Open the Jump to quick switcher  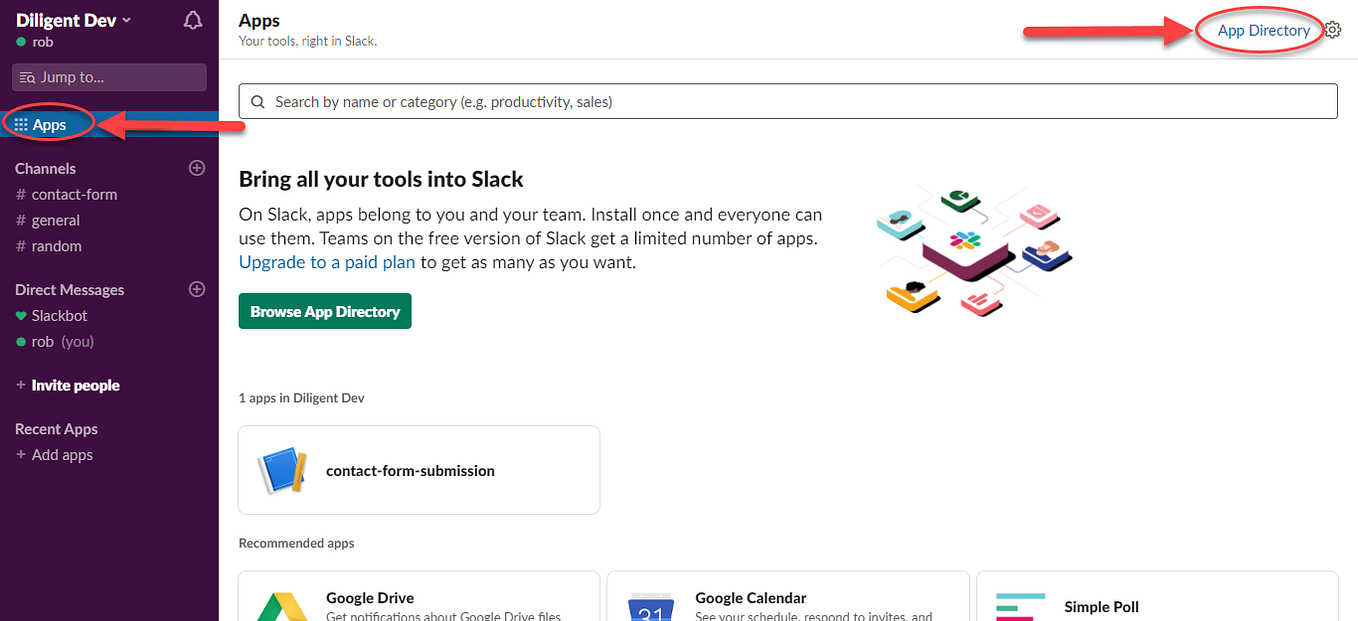tap(109, 77)
